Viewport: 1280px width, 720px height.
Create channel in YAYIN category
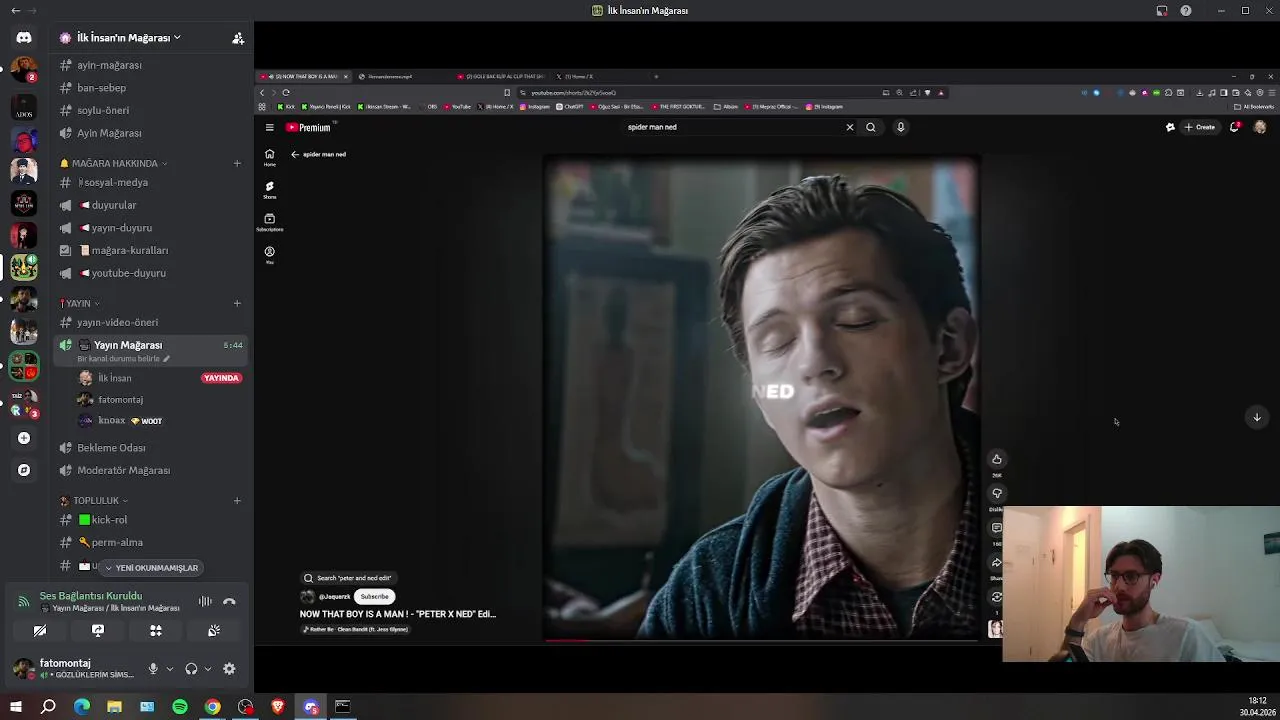(237, 303)
